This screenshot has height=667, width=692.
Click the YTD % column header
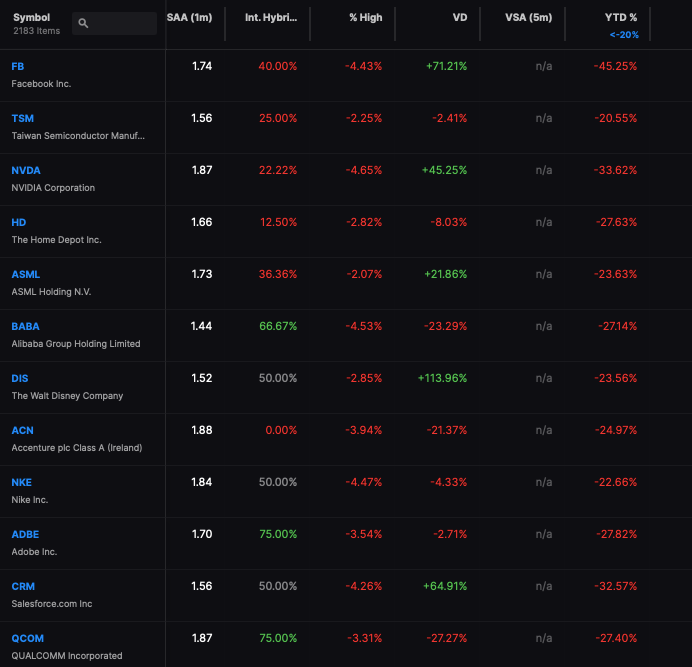pos(621,18)
